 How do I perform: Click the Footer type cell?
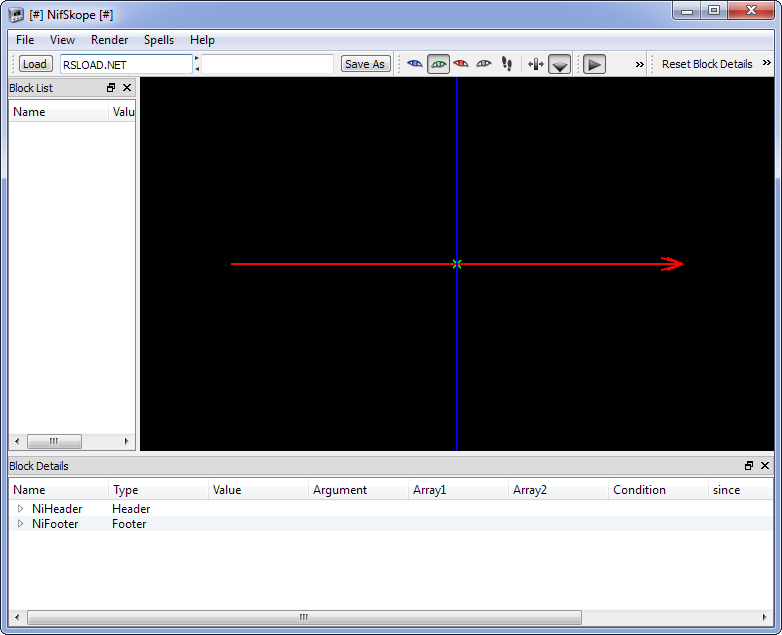[x=129, y=524]
